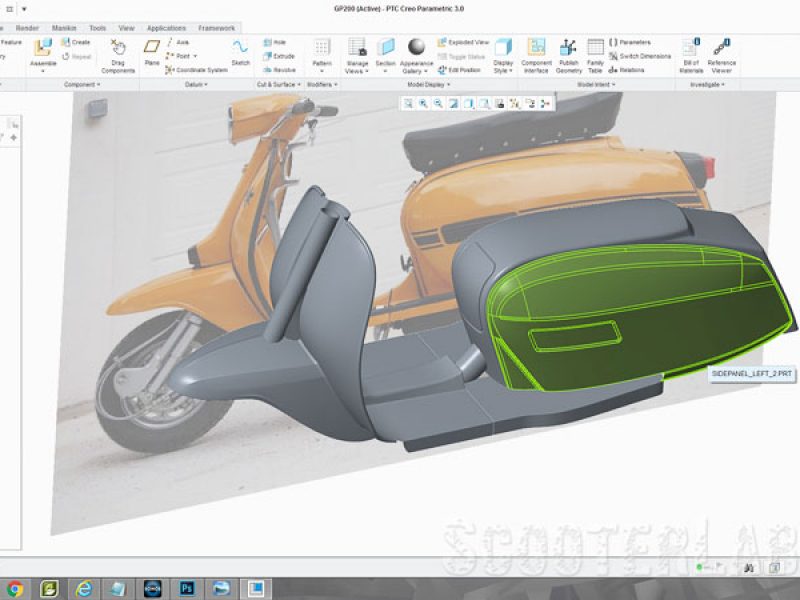
Task: Click the Extrude command
Action: click(x=279, y=56)
